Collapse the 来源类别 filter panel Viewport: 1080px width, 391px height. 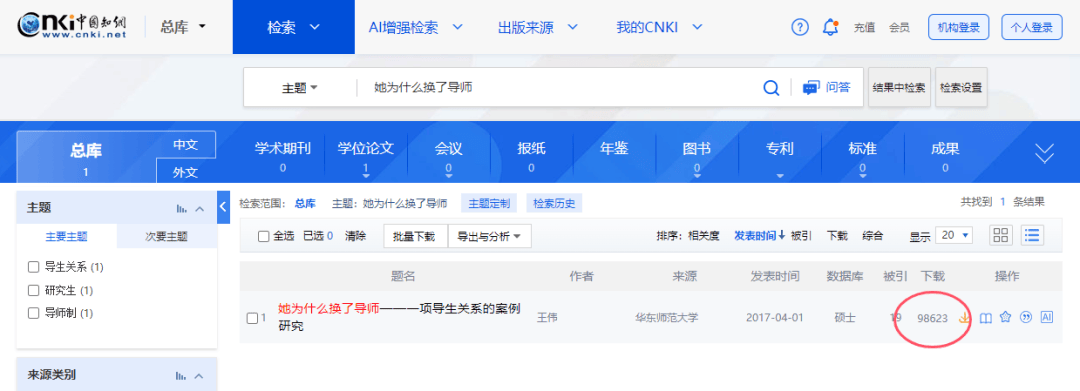click(x=200, y=376)
